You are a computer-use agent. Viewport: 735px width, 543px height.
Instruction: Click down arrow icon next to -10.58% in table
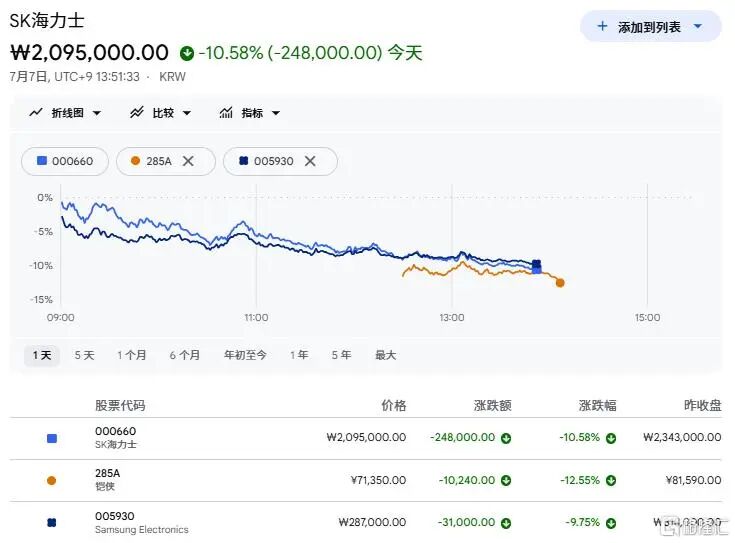(611, 438)
